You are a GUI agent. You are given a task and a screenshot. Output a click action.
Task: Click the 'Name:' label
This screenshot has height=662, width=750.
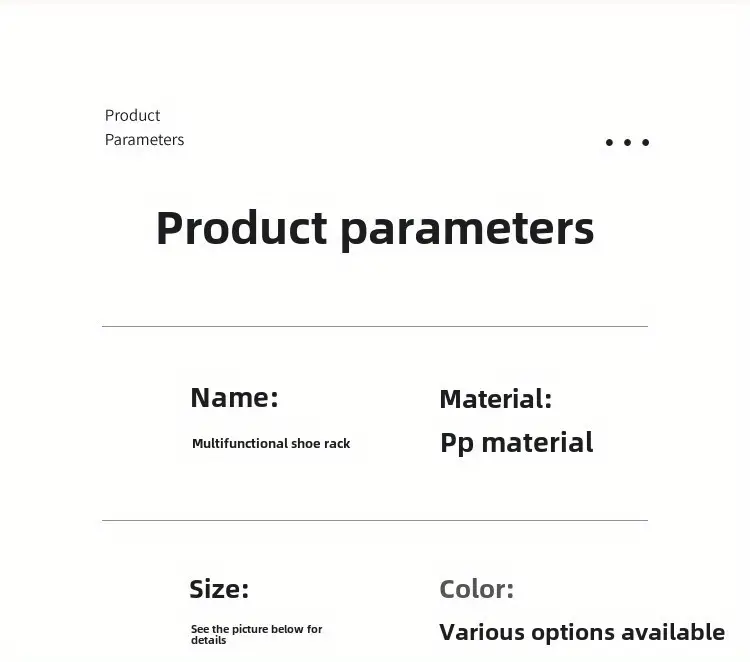click(x=234, y=397)
